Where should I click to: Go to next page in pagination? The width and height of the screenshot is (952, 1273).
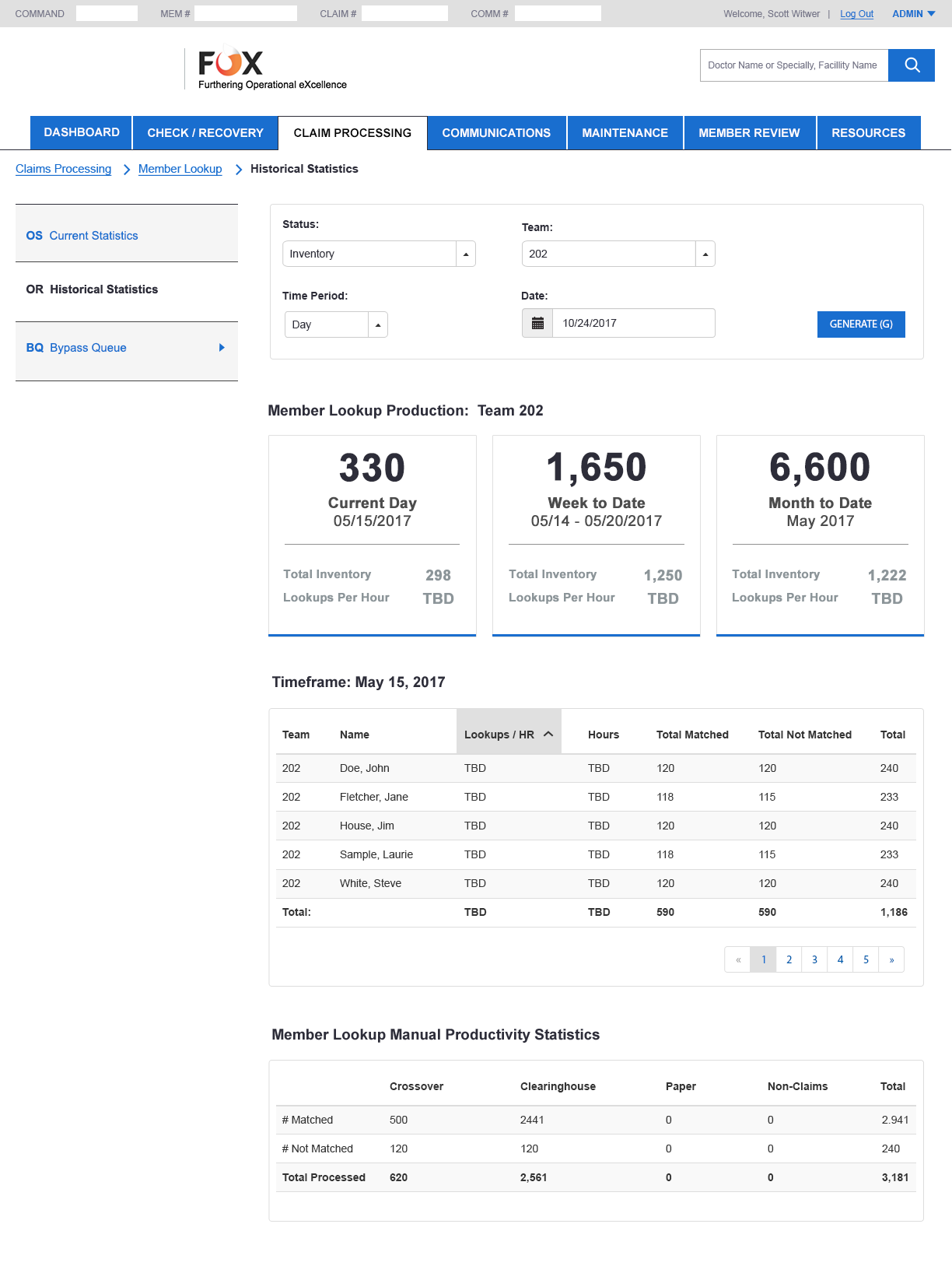point(891,959)
